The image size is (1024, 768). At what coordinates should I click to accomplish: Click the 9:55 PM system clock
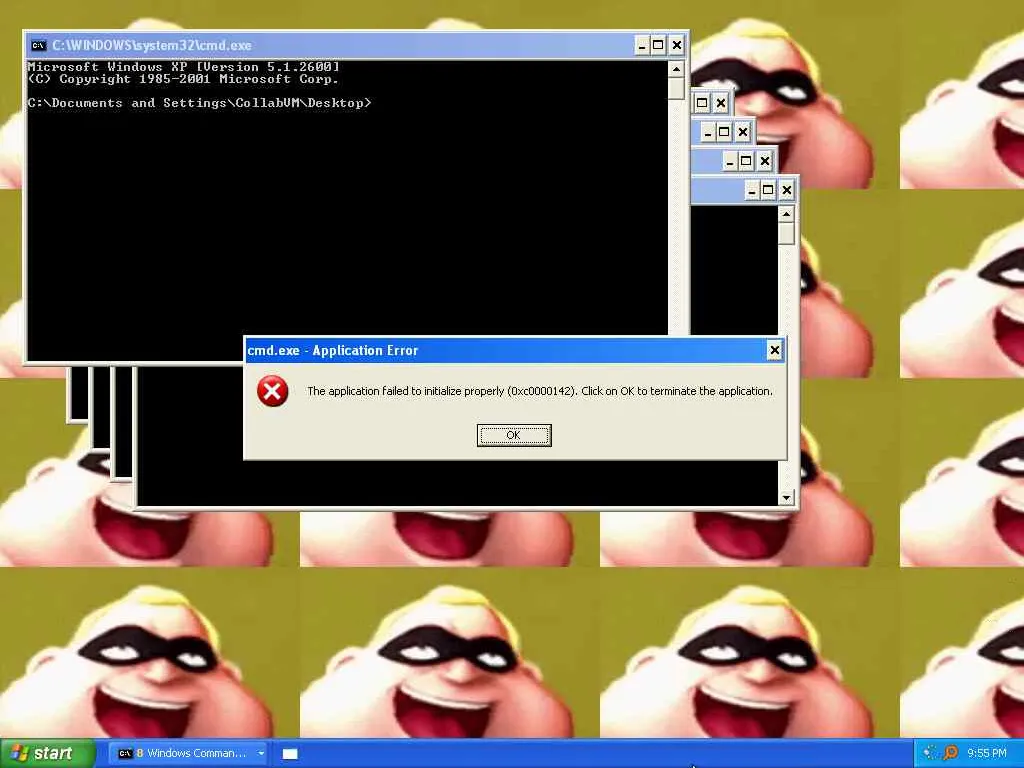(987, 754)
